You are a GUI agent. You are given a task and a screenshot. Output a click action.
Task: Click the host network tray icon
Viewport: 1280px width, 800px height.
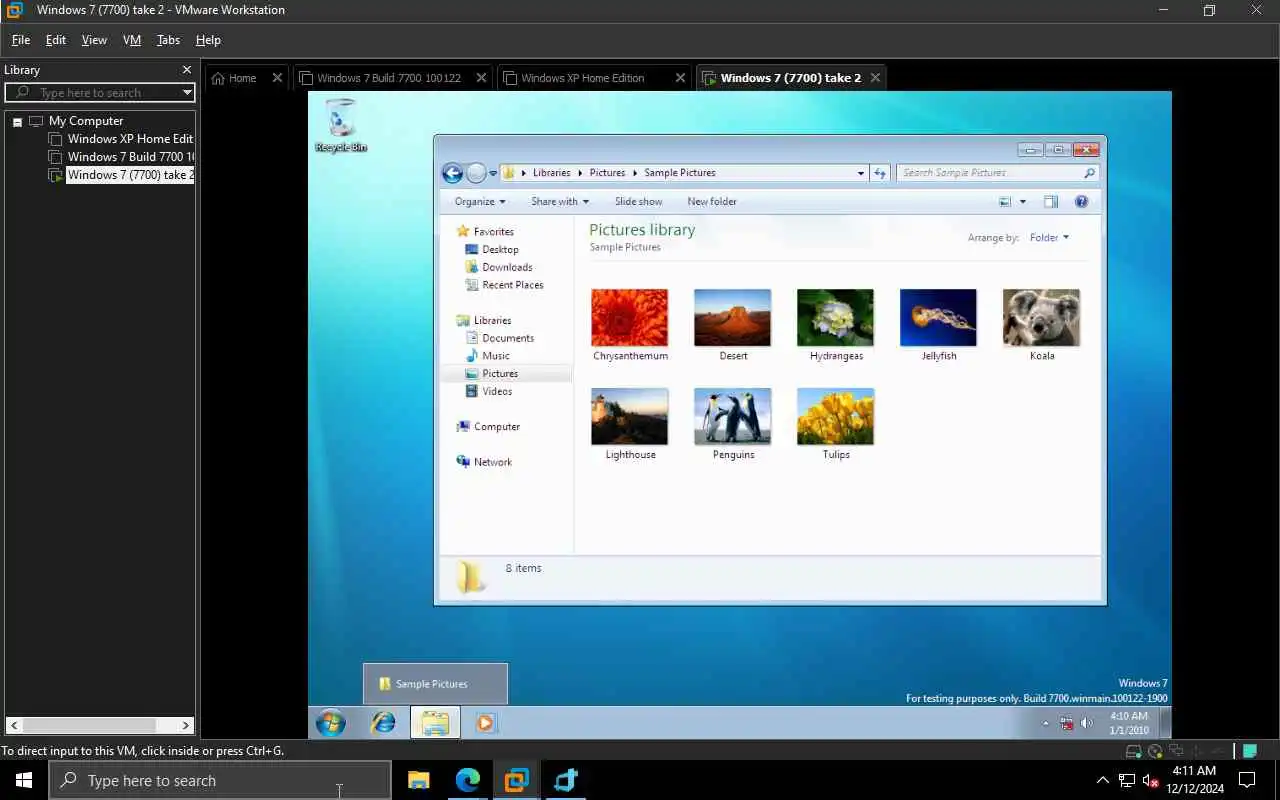click(1127, 780)
